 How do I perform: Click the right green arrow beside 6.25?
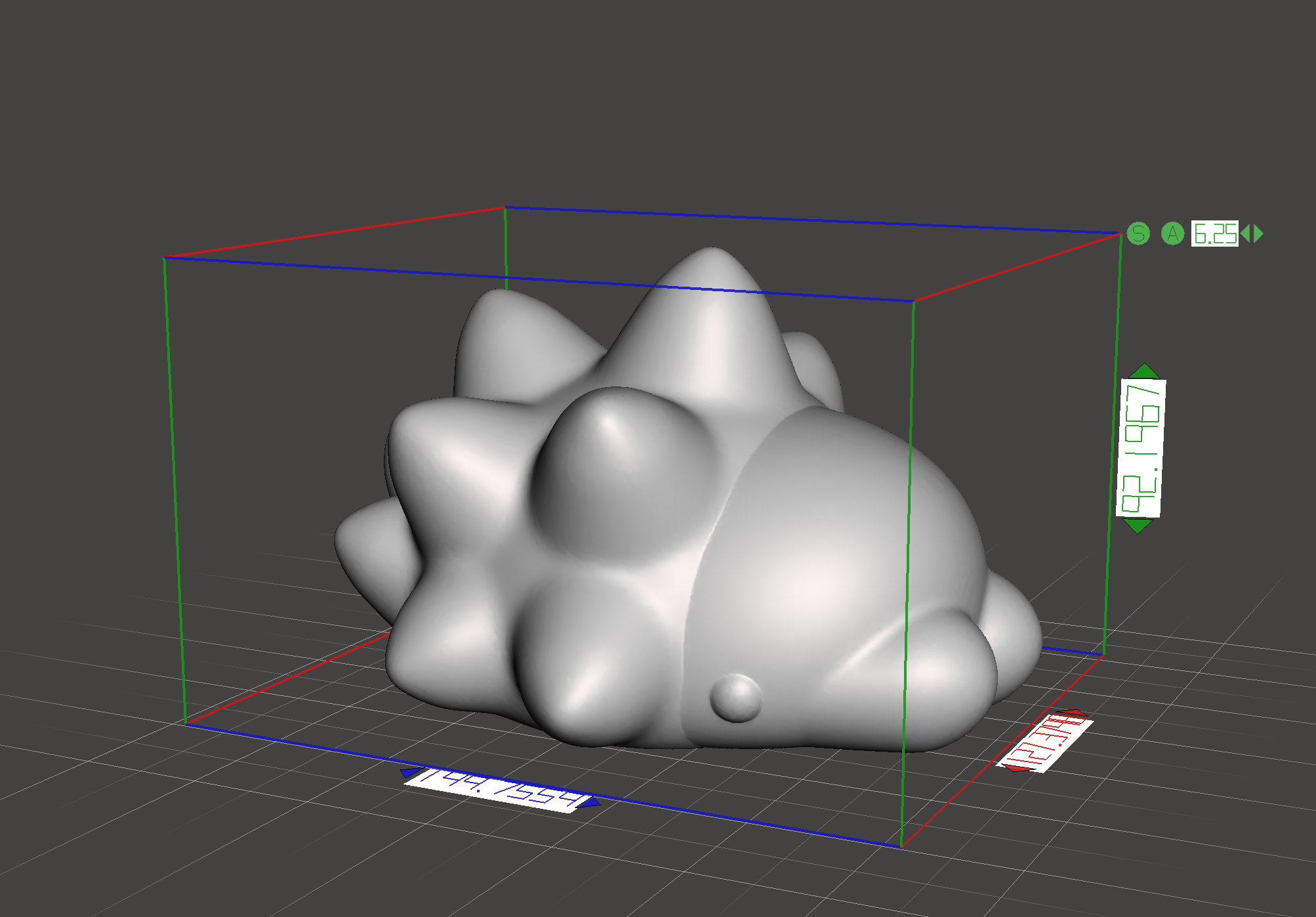[x=1258, y=234]
